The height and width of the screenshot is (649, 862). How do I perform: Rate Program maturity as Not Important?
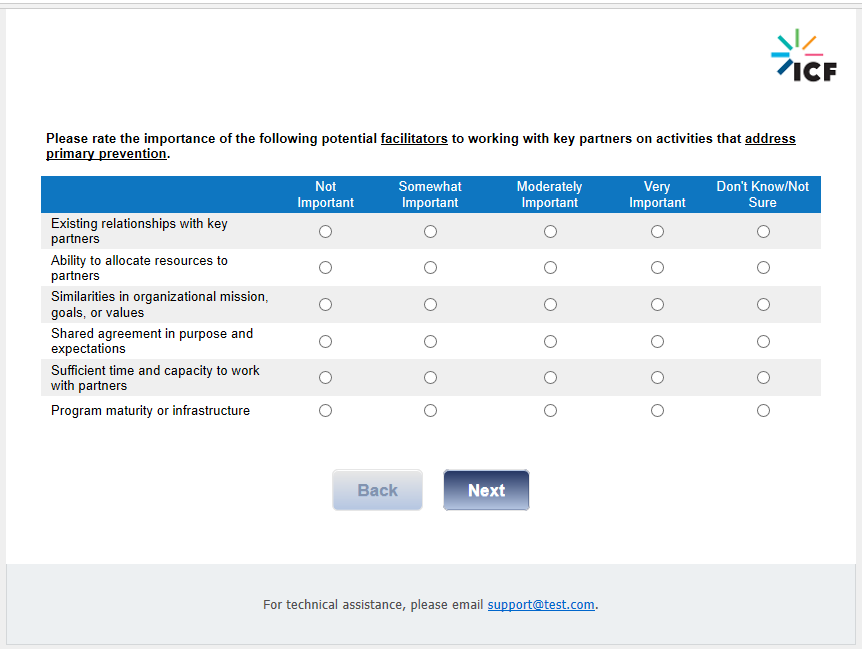point(325,410)
